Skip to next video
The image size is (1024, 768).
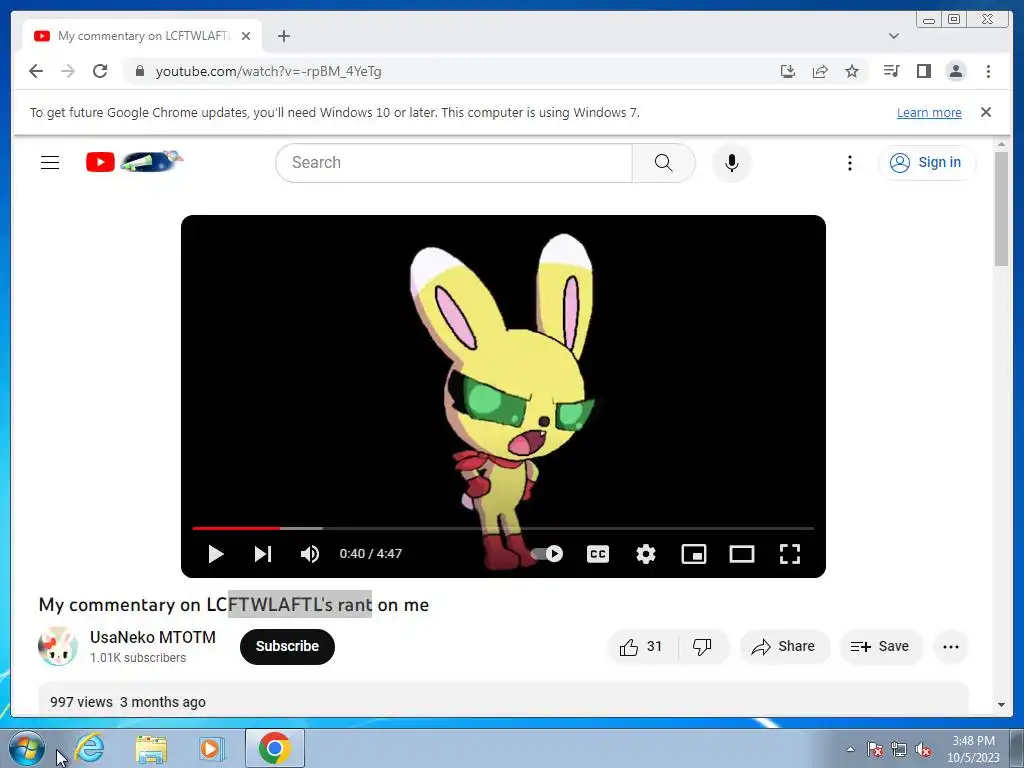point(263,554)
